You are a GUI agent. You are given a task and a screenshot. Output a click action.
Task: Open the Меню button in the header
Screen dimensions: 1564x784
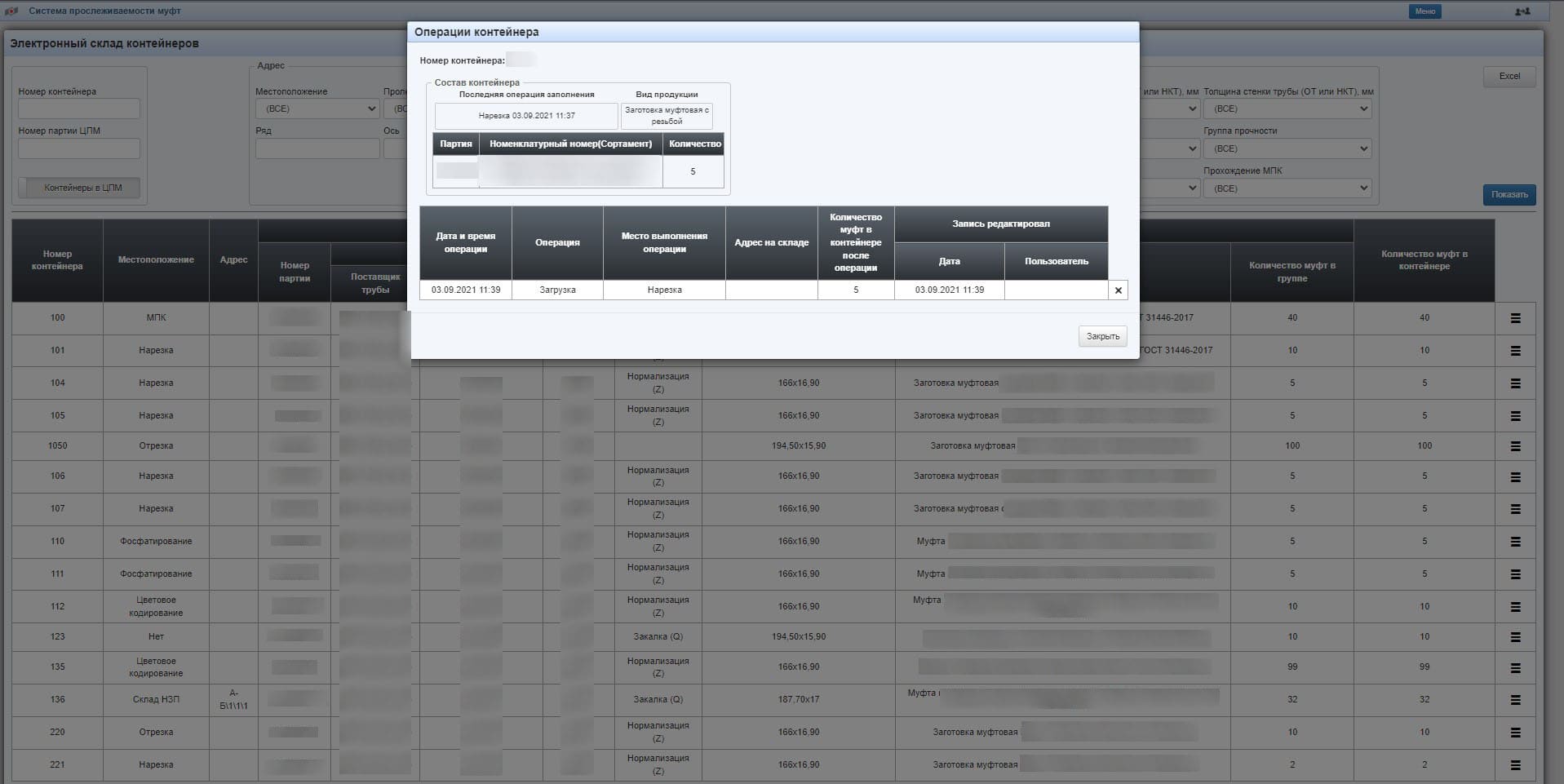pos(1424,11)
